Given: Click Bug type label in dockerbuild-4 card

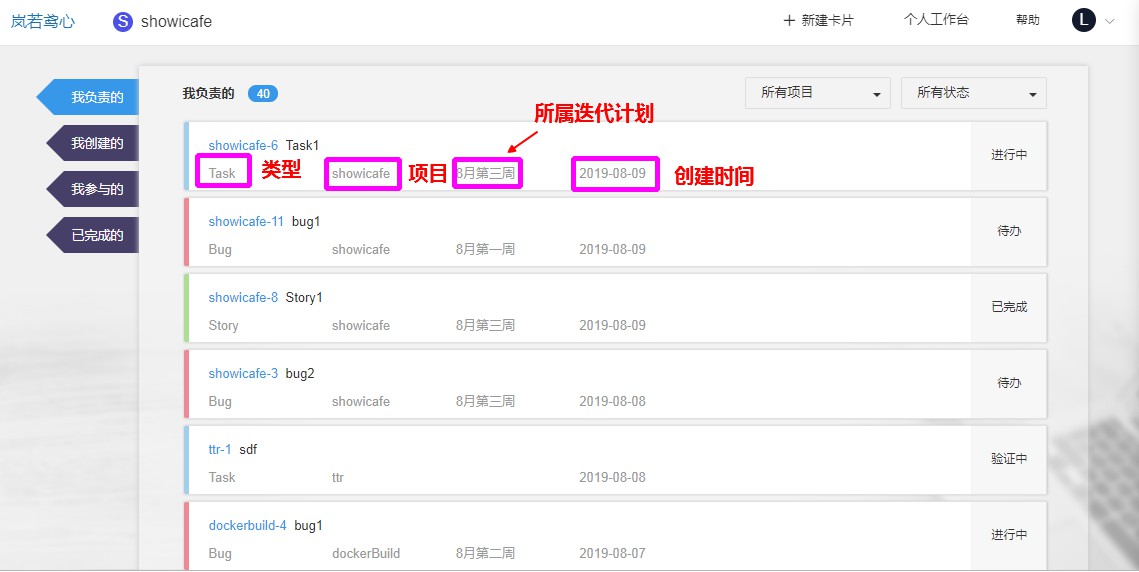Looking at the screenshot, I should (220, 553).
